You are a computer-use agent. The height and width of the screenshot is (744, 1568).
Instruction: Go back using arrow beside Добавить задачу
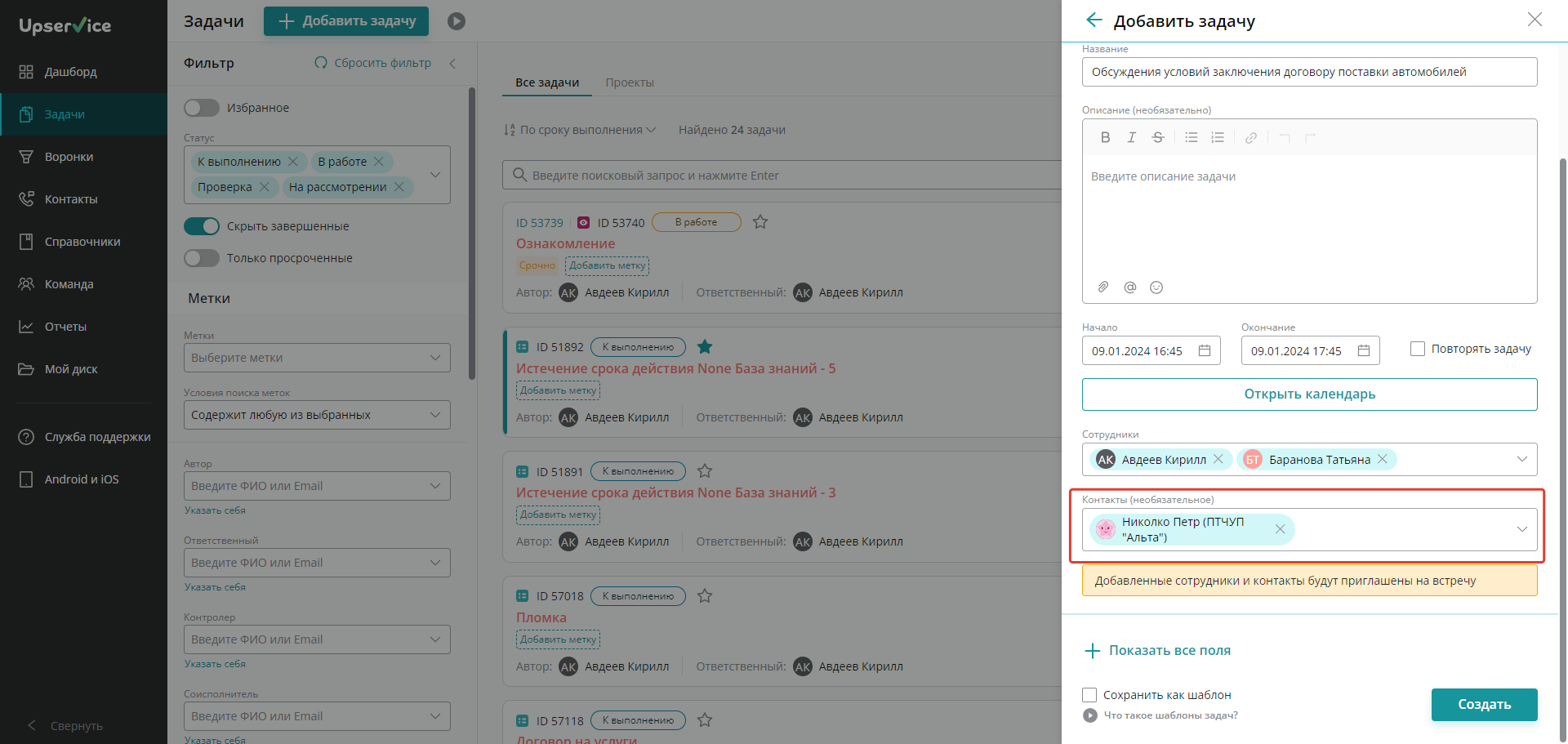tap(1094, 20)
